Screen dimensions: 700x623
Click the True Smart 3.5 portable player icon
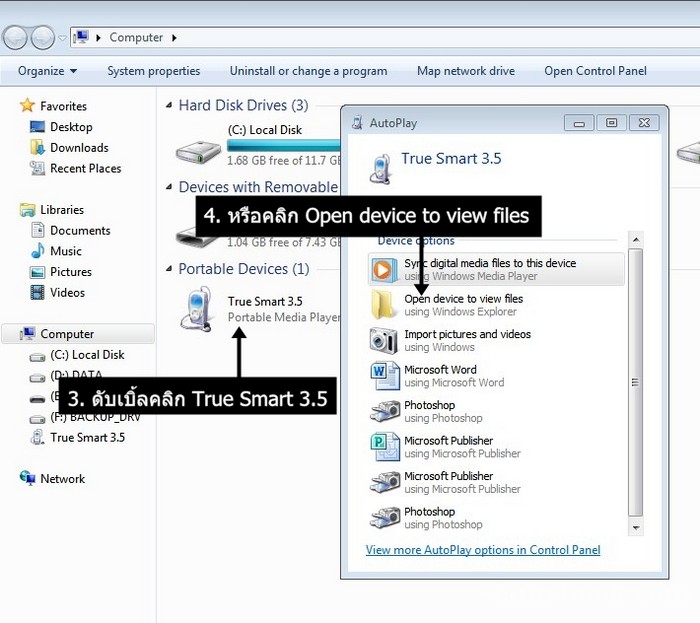click(x=196, y=309)
